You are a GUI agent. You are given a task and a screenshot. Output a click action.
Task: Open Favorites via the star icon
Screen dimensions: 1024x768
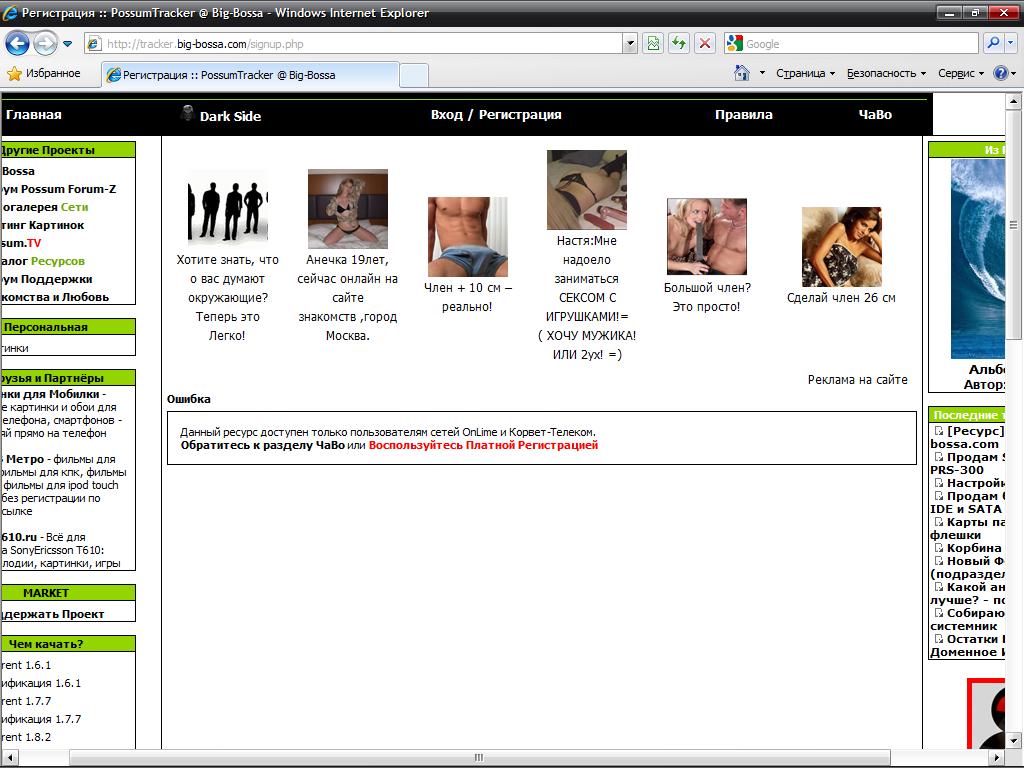[14, 74]
